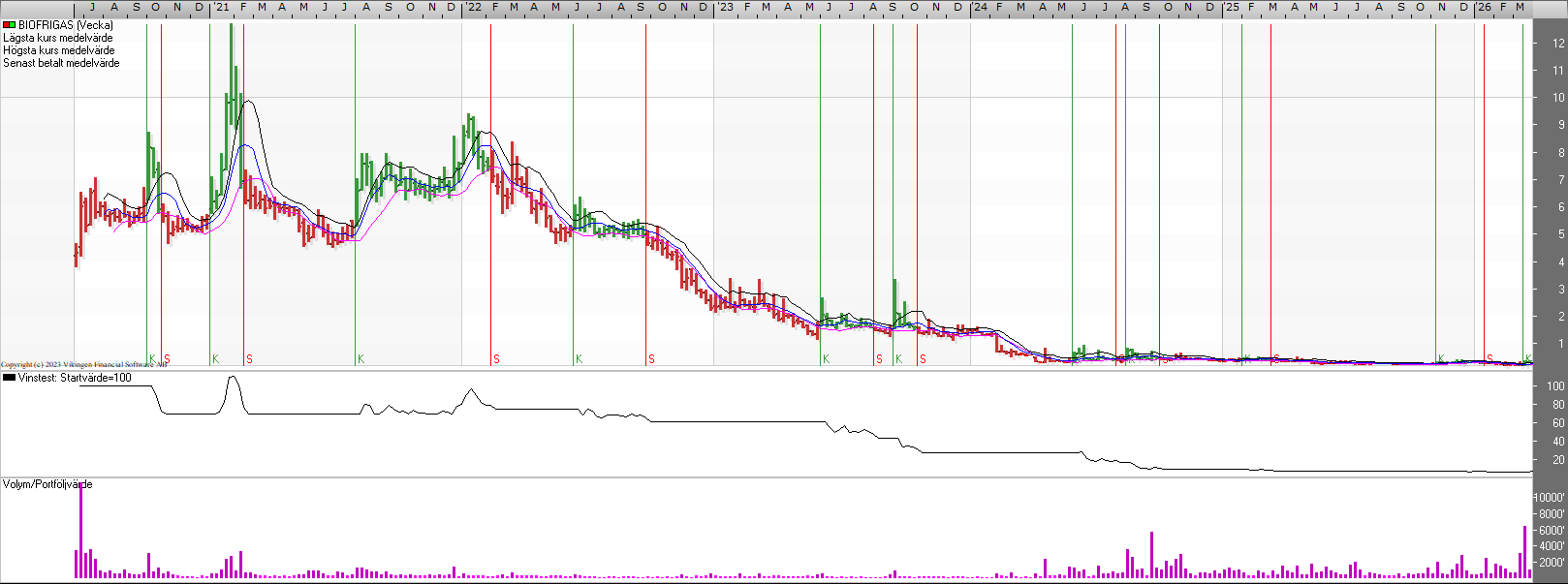Select the '23 year mark on time axis
Image resolution: width=1568 pixels, height=584 pixels.
725,8
